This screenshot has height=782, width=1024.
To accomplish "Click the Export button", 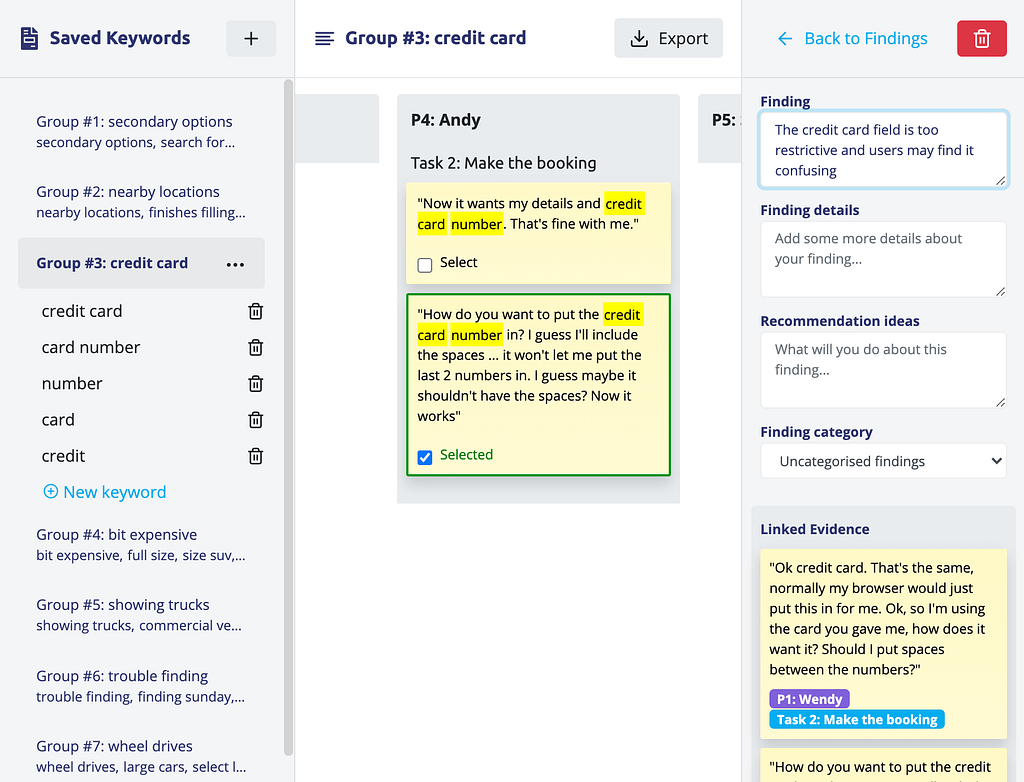I will tap(668, 39).
